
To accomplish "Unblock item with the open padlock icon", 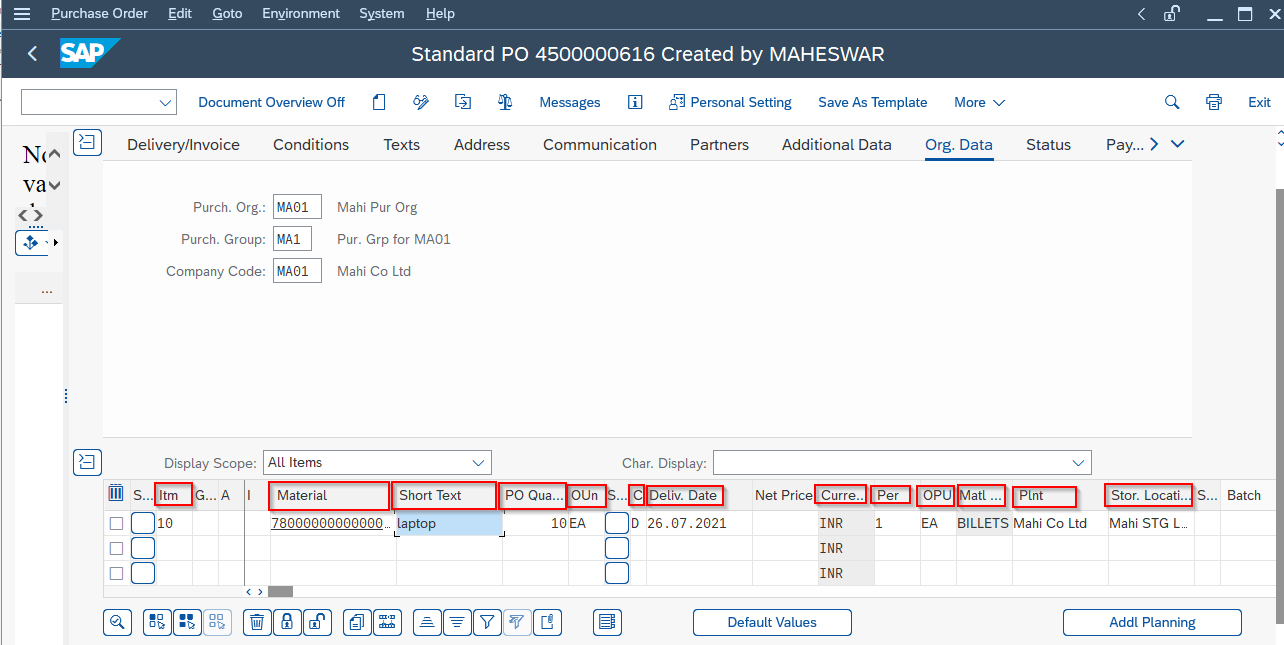I will pyautogui.click(x=316, y=622).
